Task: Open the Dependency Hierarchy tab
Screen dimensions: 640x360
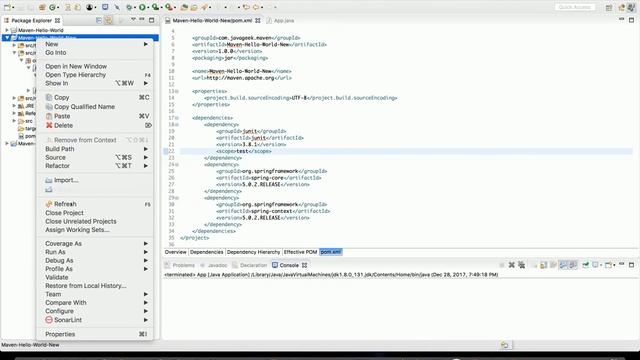Action: [253, 252]
